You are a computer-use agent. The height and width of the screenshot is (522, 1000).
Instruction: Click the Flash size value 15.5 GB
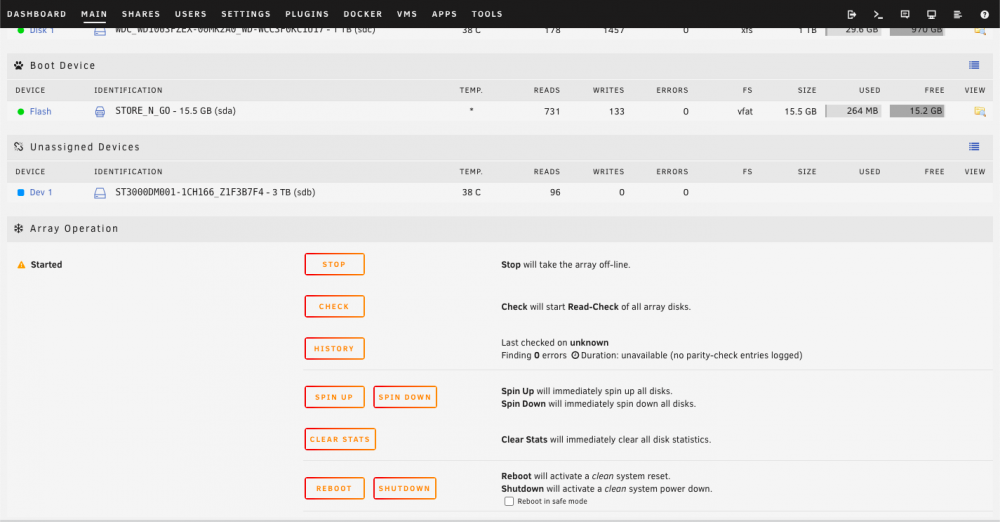tap(800, 112)
